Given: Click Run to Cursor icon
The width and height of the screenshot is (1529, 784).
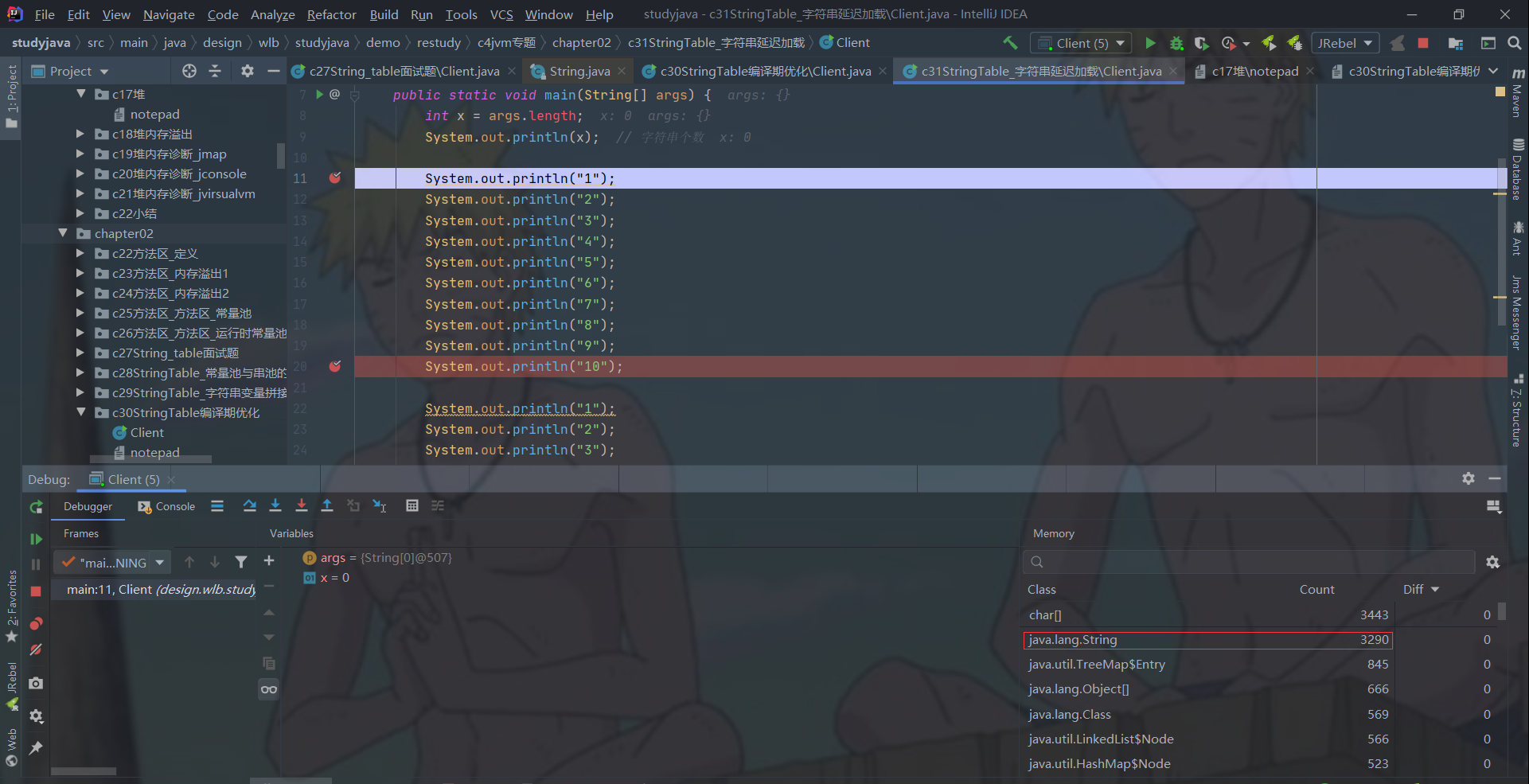Looking at the screenshot, I should click(x=380, y=505).
